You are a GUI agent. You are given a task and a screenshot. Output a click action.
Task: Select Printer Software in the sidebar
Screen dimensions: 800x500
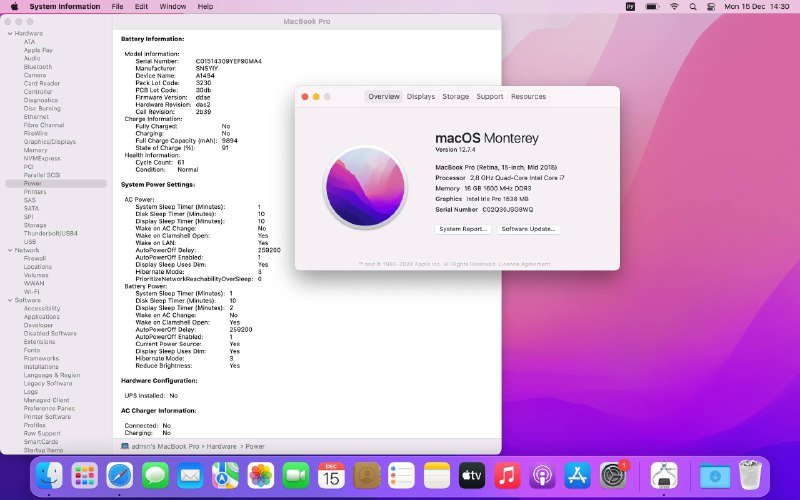tap(47, 417)
